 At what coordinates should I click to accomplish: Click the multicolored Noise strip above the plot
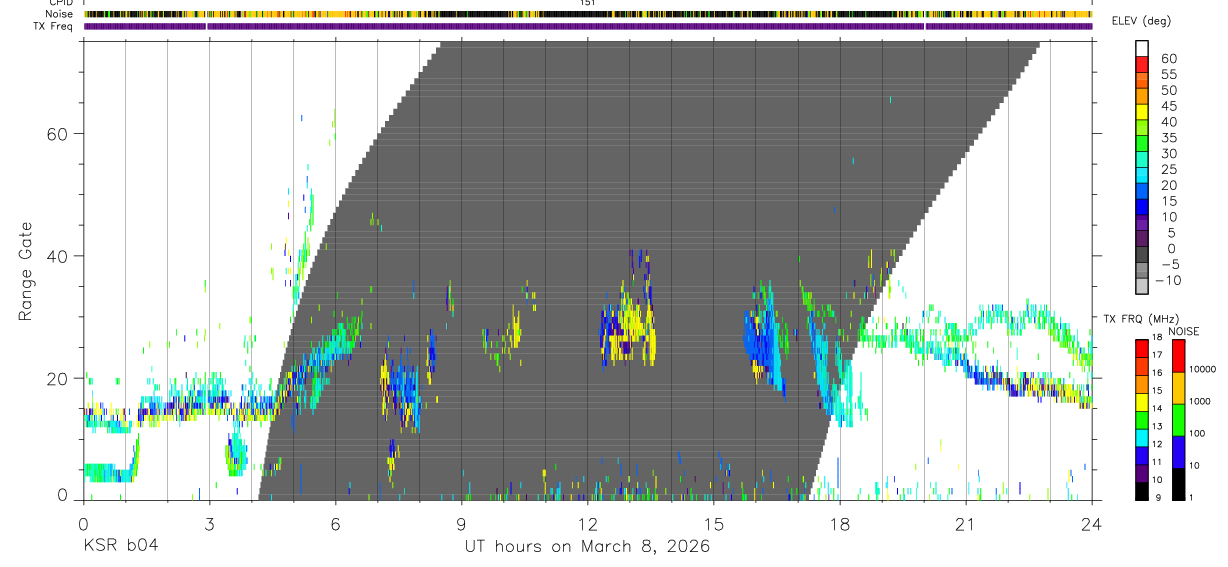(588, 14)
